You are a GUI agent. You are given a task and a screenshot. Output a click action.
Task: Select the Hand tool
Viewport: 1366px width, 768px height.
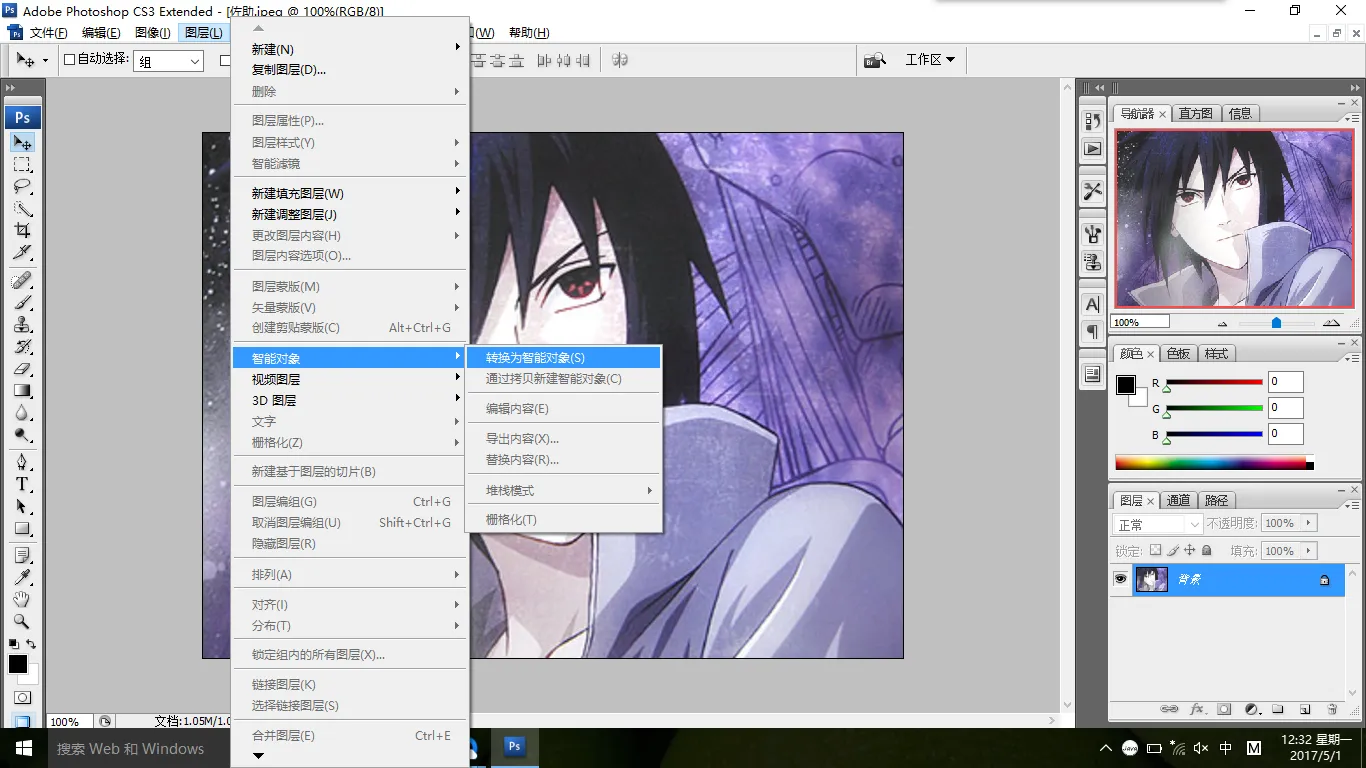[22, 599]
